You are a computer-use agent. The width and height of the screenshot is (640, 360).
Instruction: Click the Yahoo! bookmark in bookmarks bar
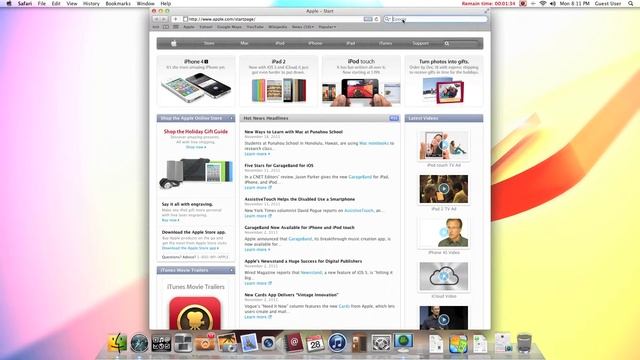coord(206,27)
